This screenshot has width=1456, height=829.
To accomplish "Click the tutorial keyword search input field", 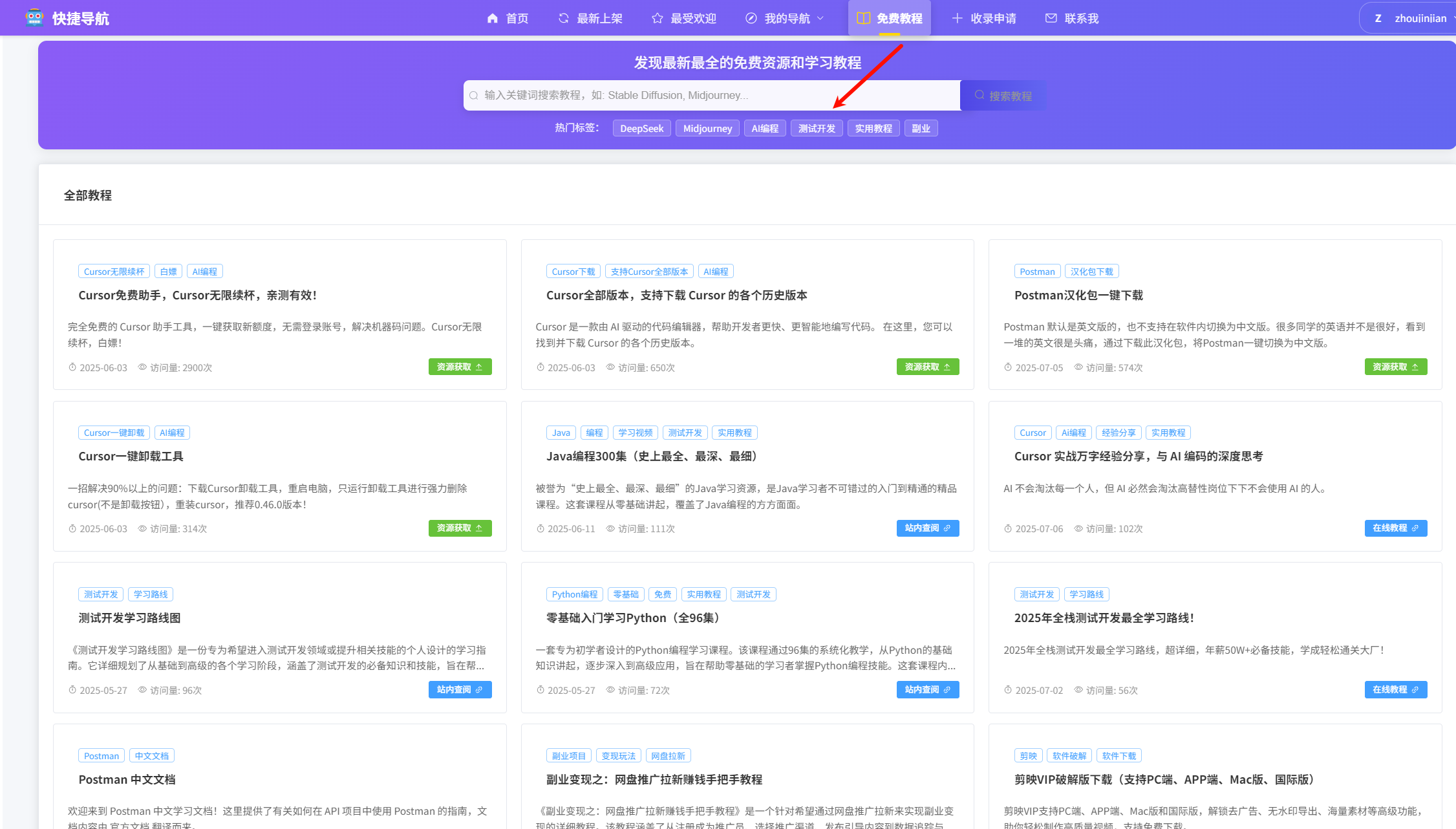I will point(711,96).
